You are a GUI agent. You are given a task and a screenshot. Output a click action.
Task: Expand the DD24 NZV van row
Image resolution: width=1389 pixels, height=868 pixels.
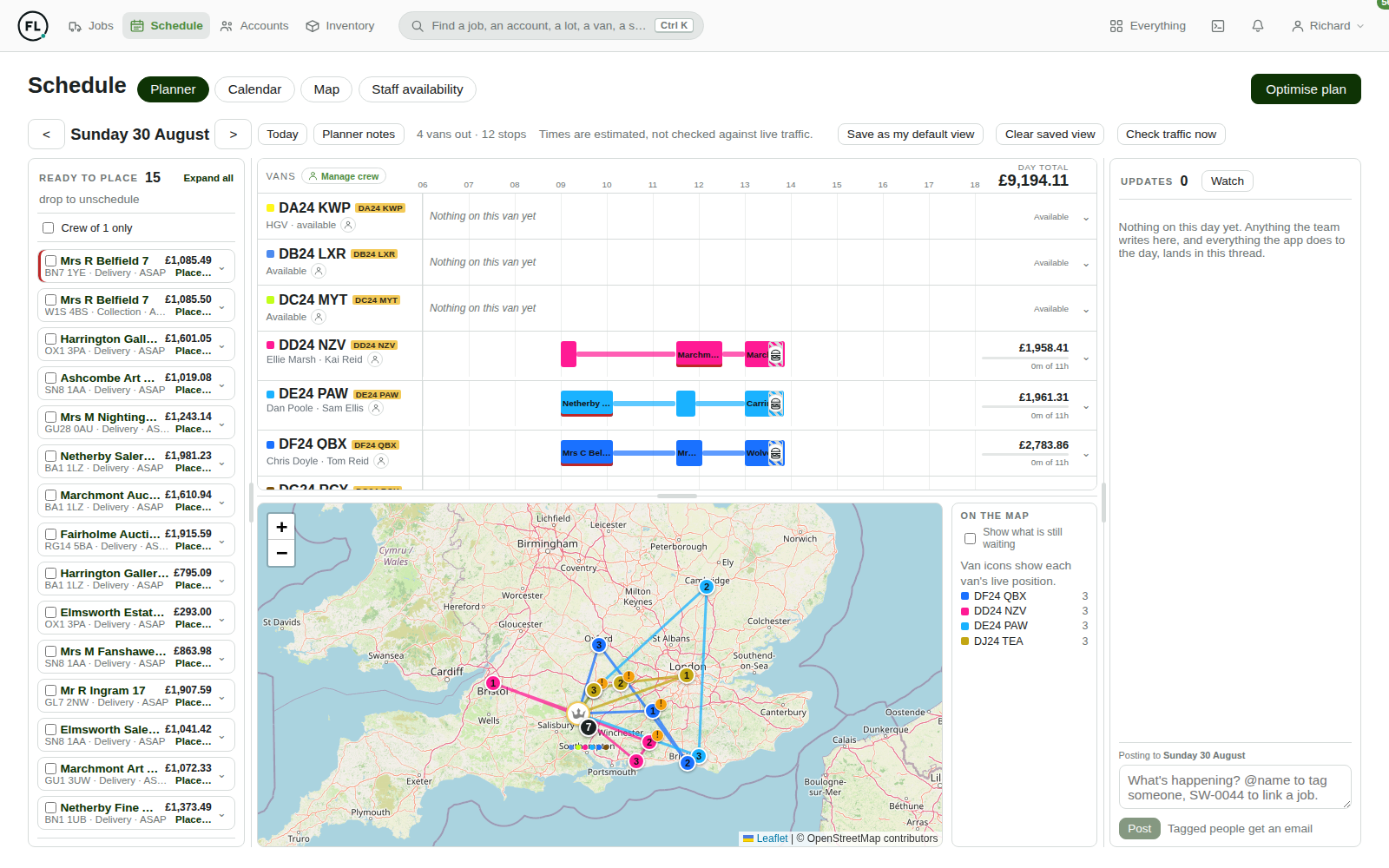point(1086,358)
